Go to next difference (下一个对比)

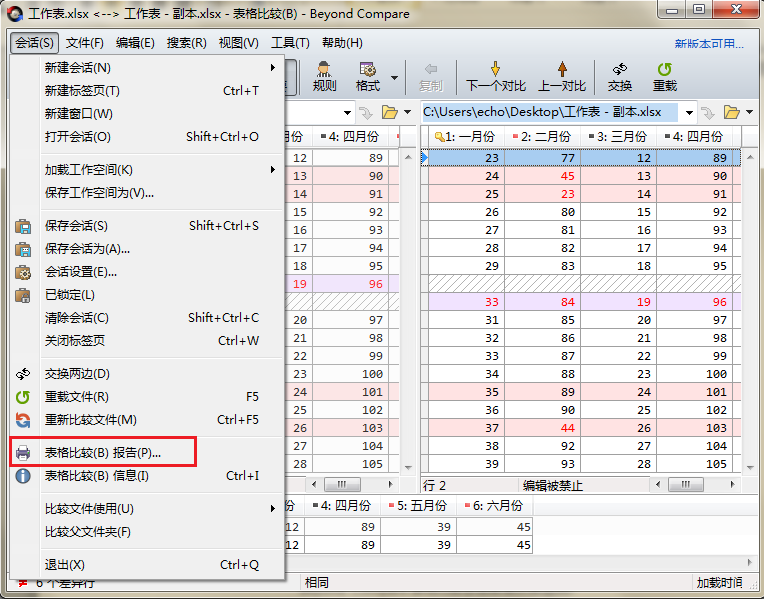496,77
